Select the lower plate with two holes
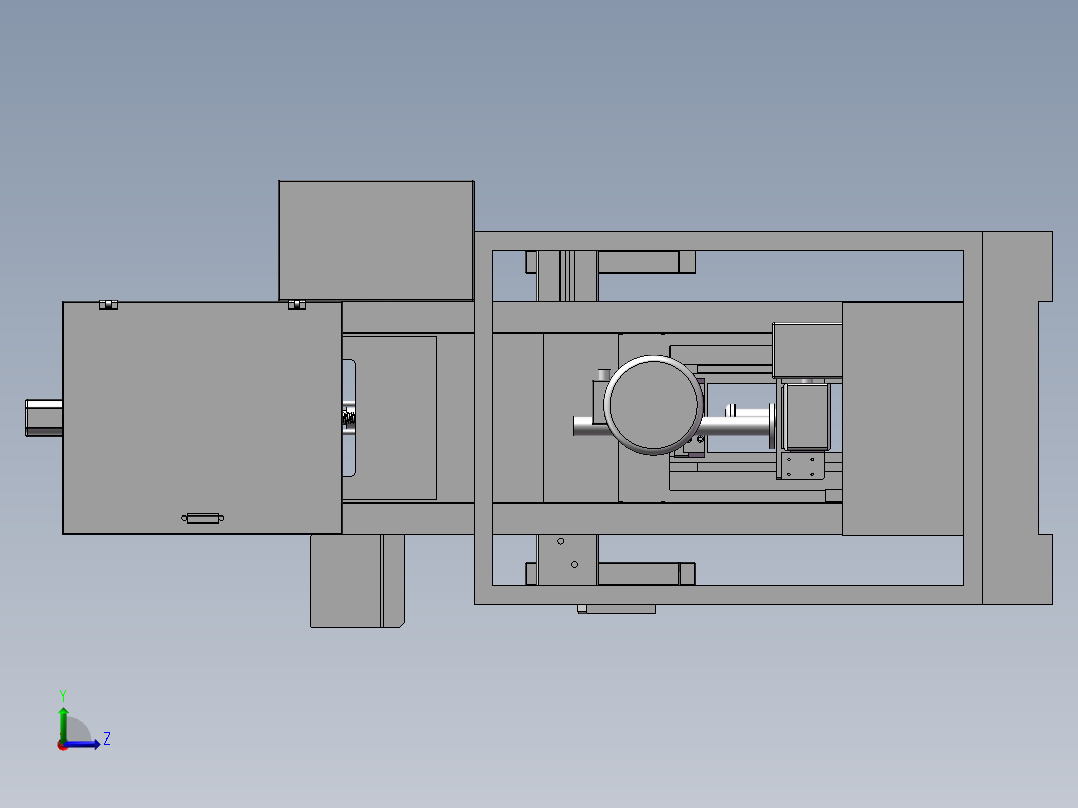Image resolution: width=1078 pixels, height=808 pixels. pyautogui.click(x=567, y=560)
